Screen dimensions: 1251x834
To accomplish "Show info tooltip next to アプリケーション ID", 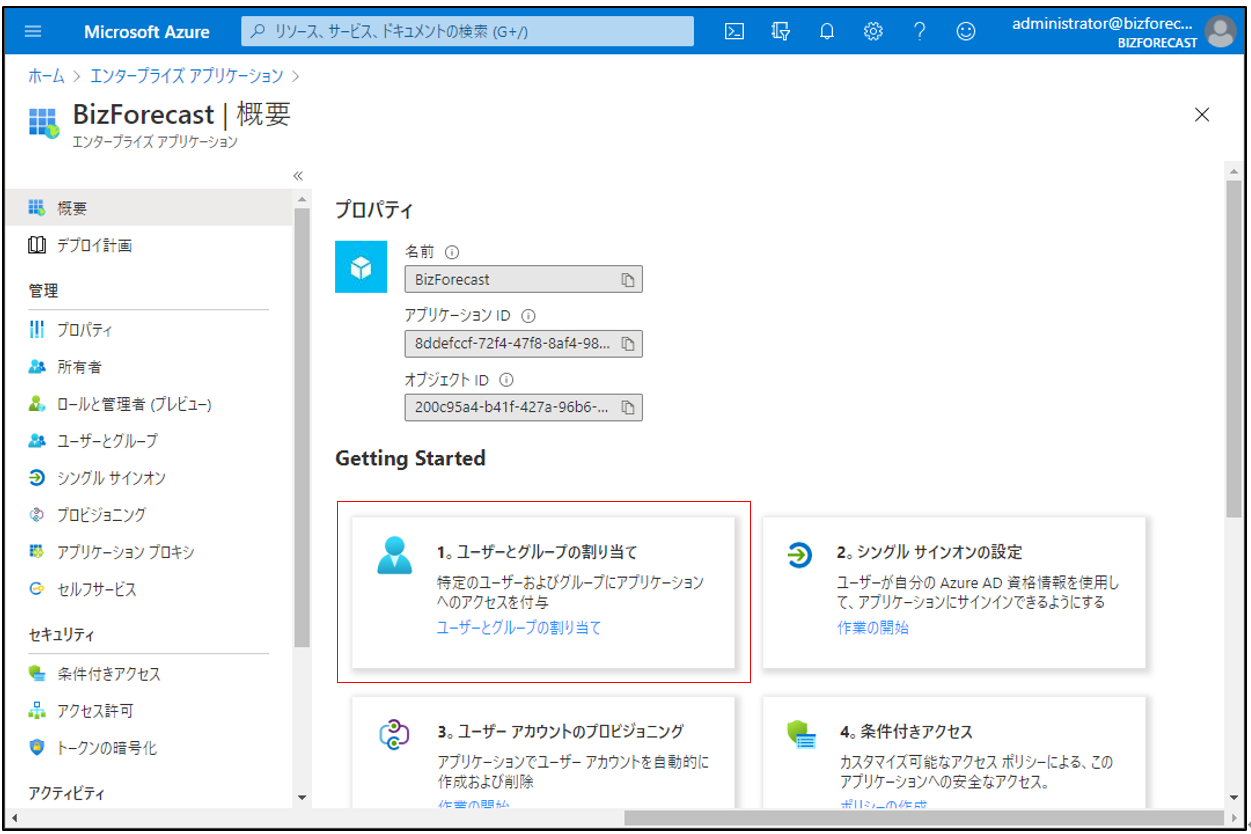I will (529, 316).
